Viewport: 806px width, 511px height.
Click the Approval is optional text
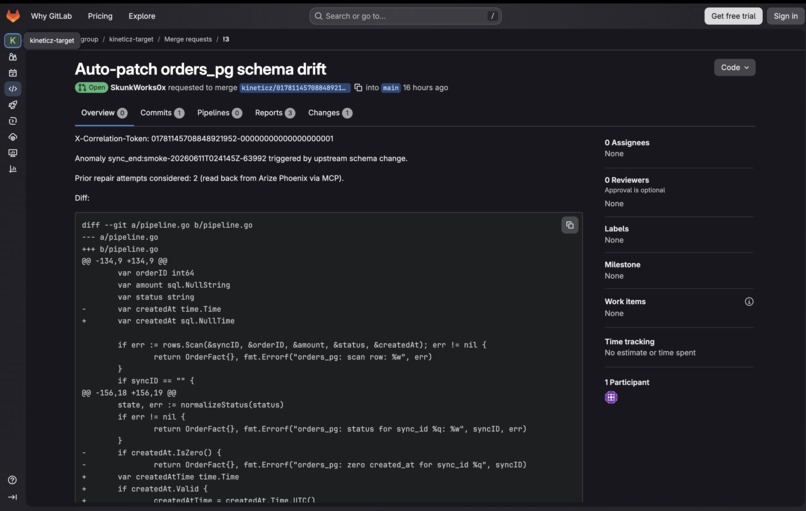(x=634, y=190)
